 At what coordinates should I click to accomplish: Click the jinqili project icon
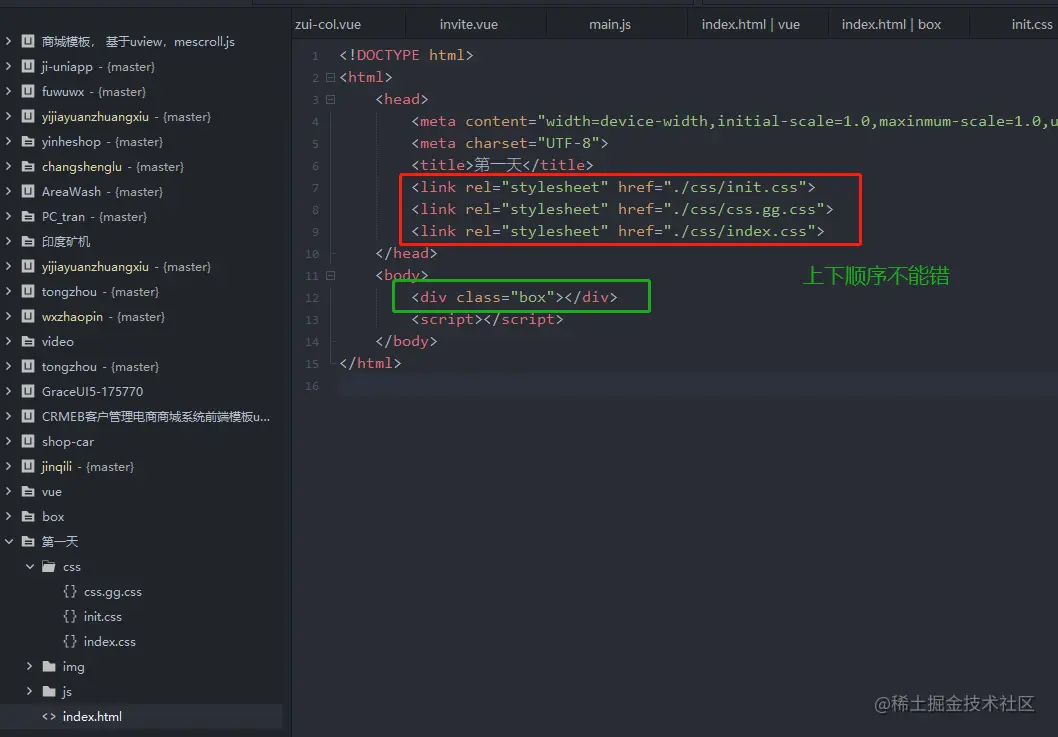click(28, 466)
